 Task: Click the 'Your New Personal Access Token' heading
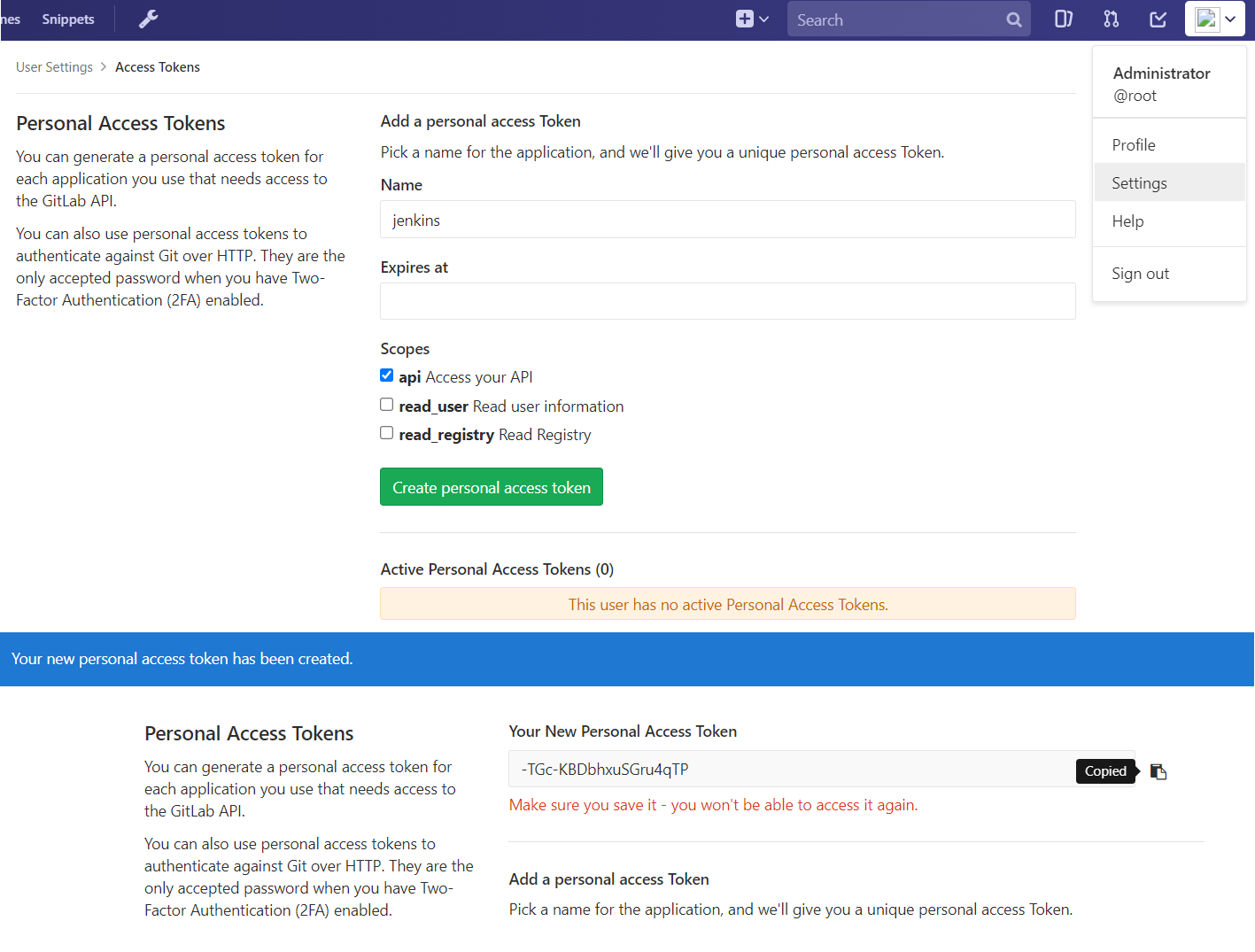pyautogui.click(x=623, y=731)
